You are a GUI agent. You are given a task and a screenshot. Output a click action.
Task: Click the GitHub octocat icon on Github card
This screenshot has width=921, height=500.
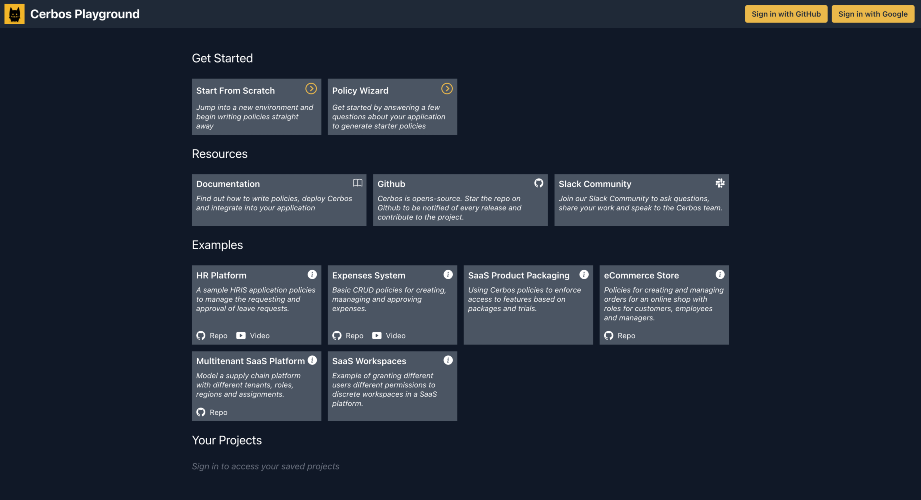click(x=539, y=183)
